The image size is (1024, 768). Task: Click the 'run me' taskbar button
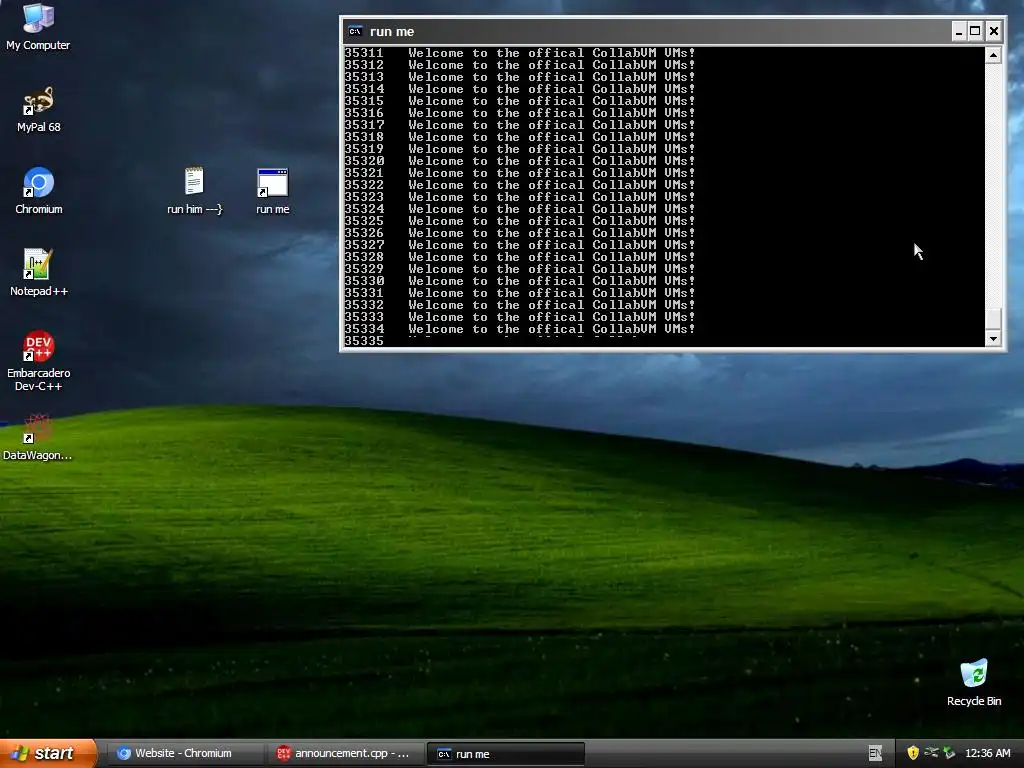click(x=505, y=754)
